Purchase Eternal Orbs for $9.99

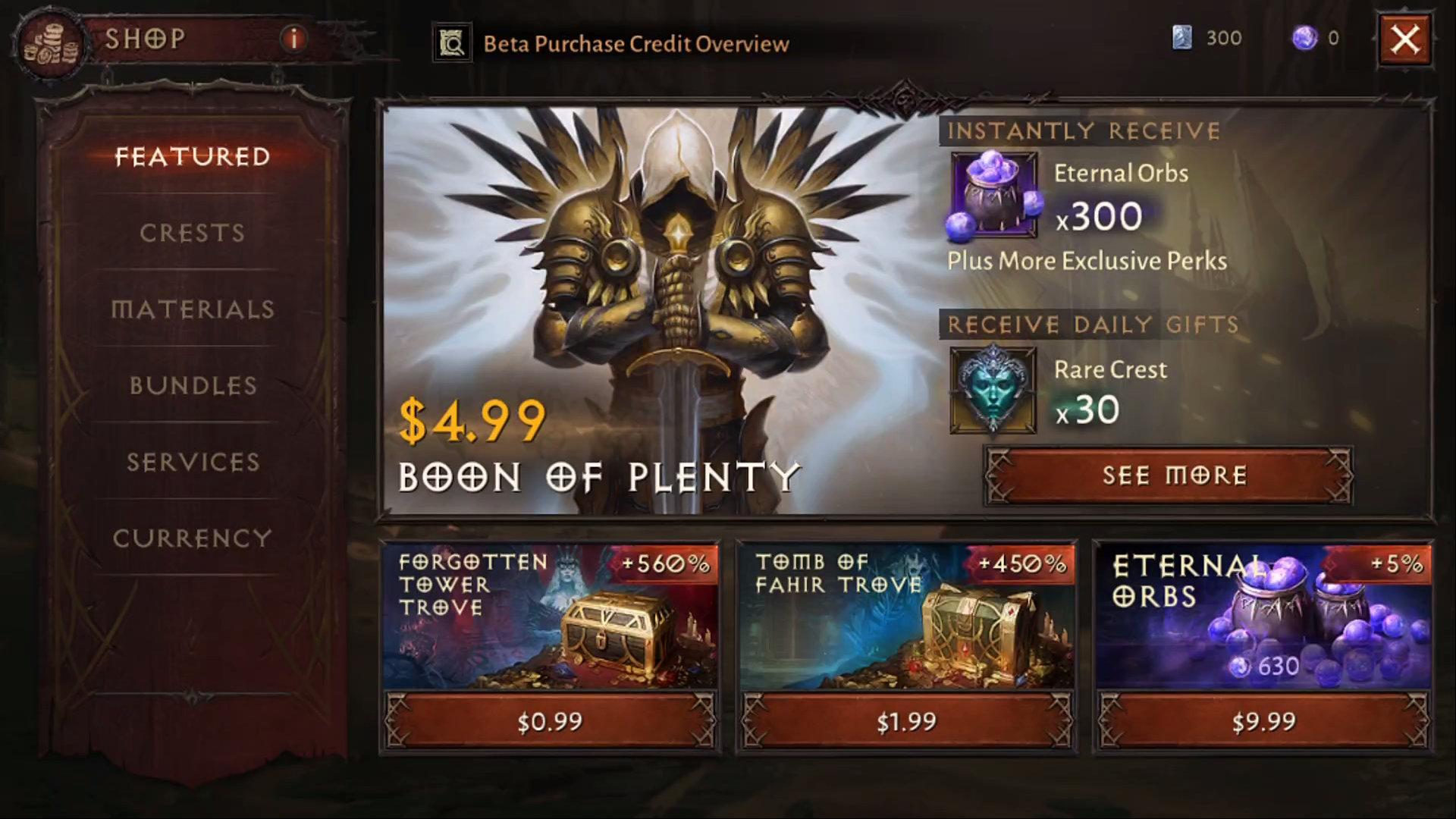(x=1263, y=721)
